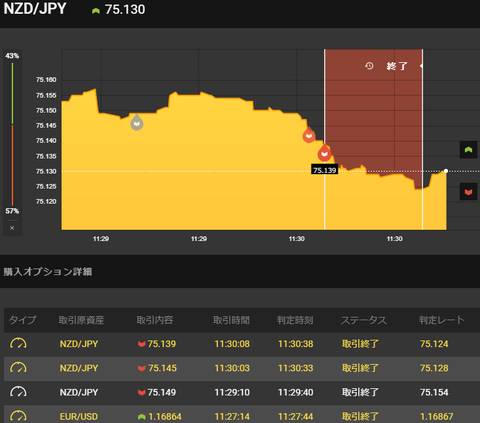Click the red down arrow beside 75.139 in the table
This screenshot has width=480, height=423.
pos(142,344)
